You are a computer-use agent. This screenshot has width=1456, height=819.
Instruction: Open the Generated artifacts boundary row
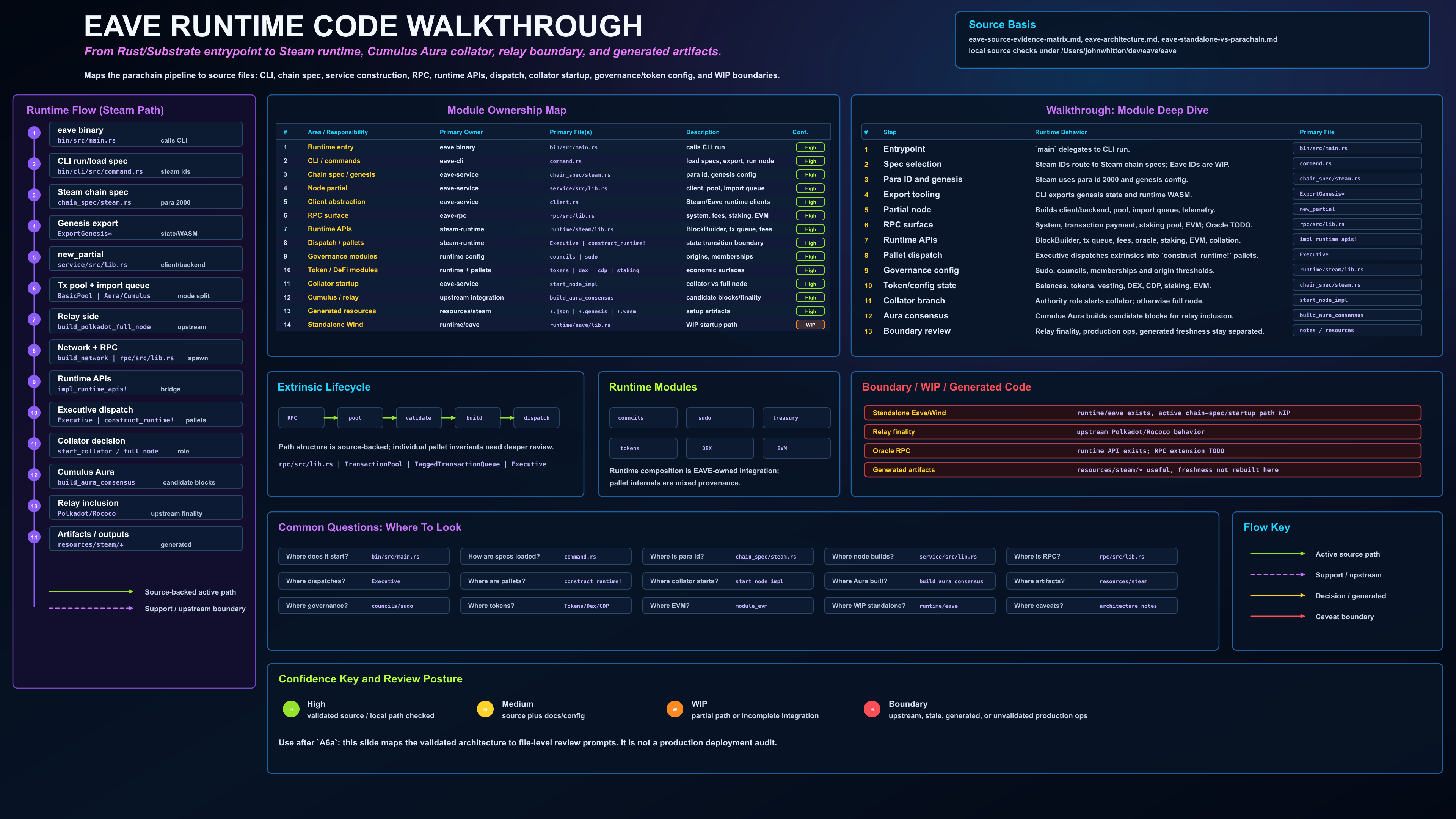(1142, 470)
